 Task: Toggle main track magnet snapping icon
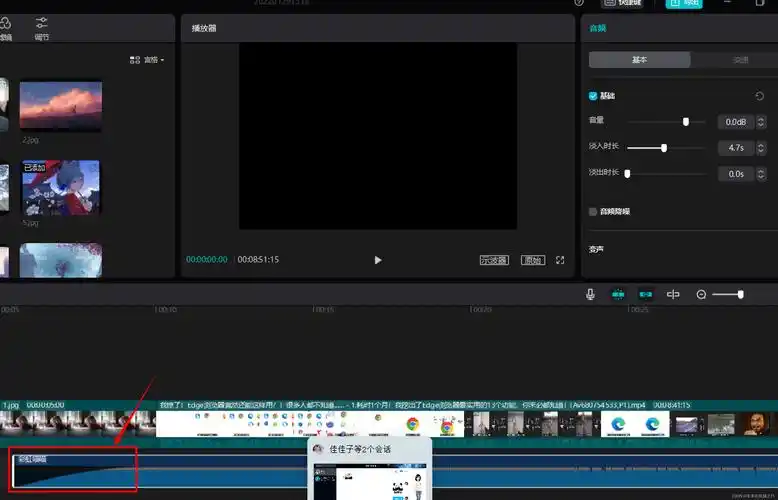click(x=618, y=294)
